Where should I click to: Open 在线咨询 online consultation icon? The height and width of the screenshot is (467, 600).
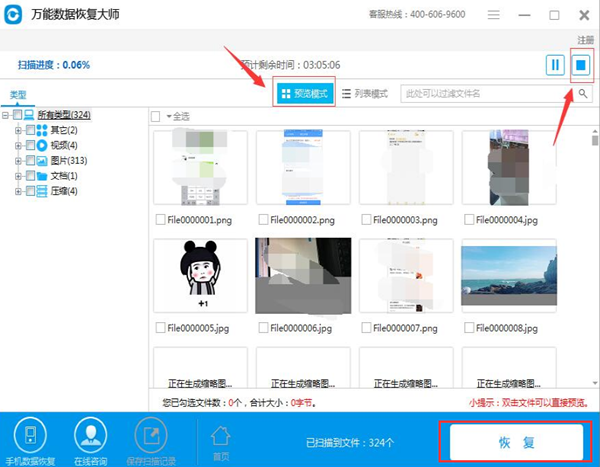(x=91, y=434)
